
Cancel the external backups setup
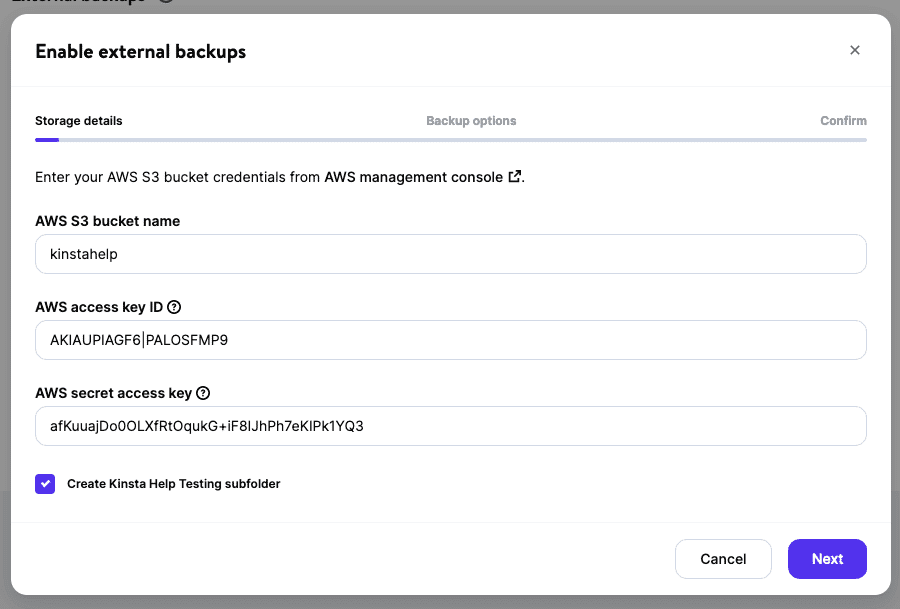point(723,558)
